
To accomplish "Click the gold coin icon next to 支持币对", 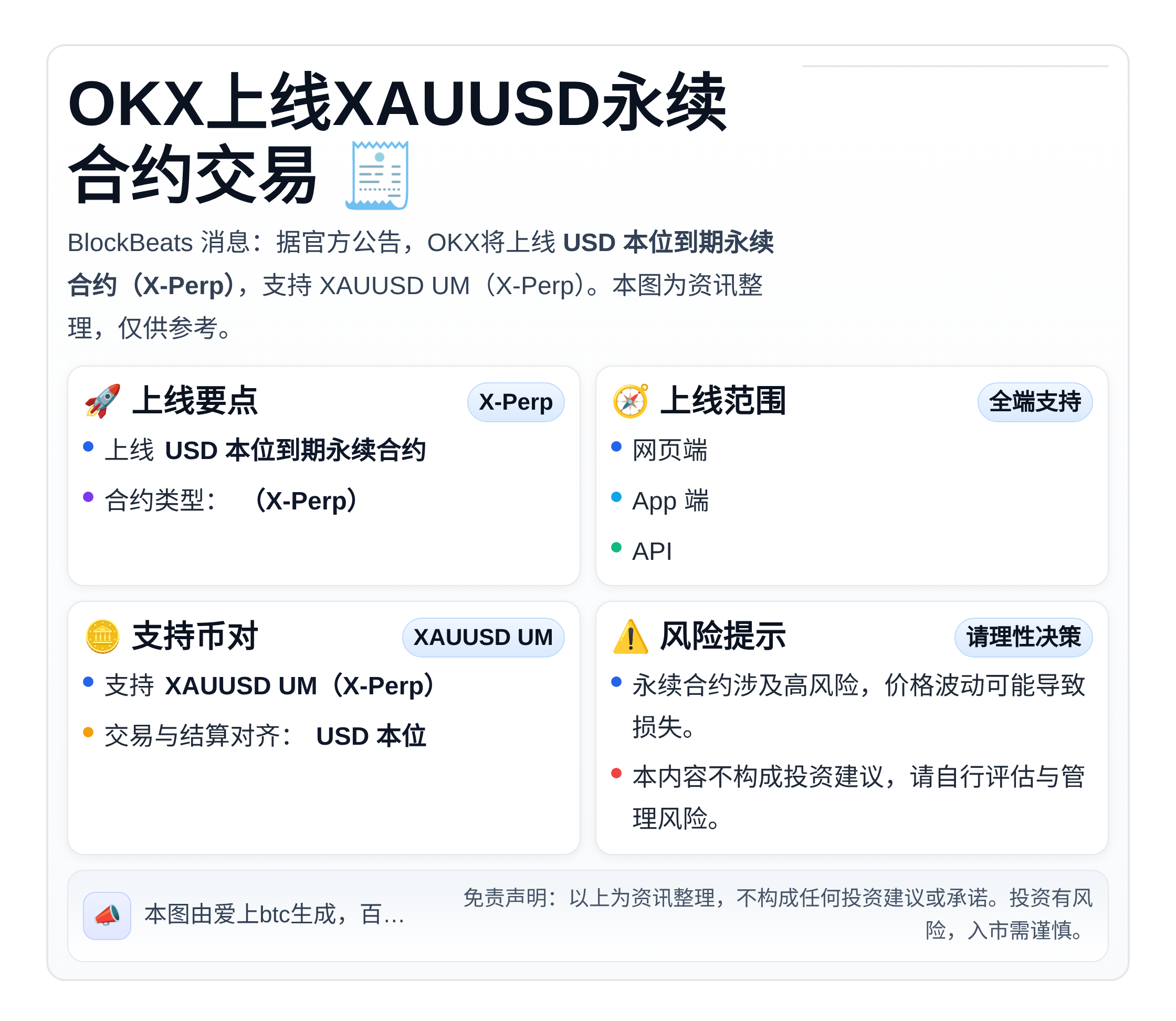I will point(102,637).
